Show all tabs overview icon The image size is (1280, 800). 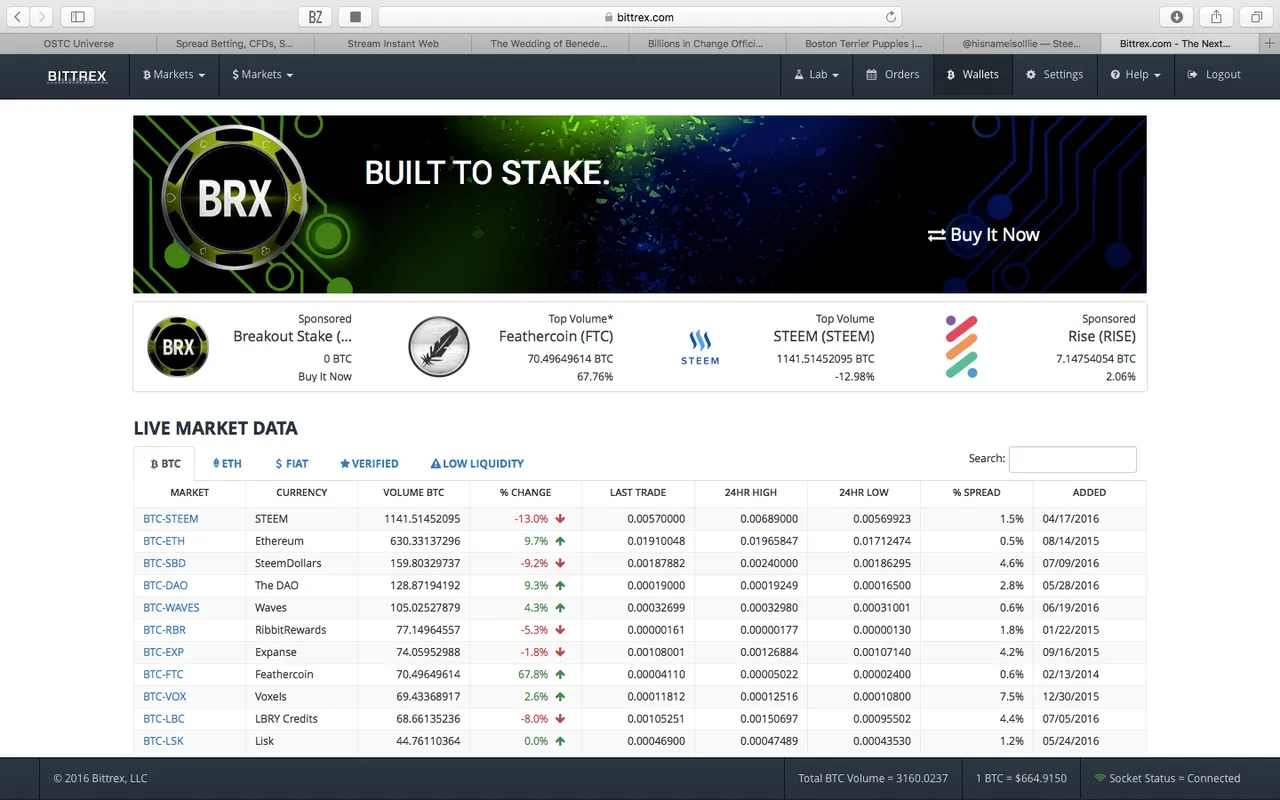pos(1256,17)
